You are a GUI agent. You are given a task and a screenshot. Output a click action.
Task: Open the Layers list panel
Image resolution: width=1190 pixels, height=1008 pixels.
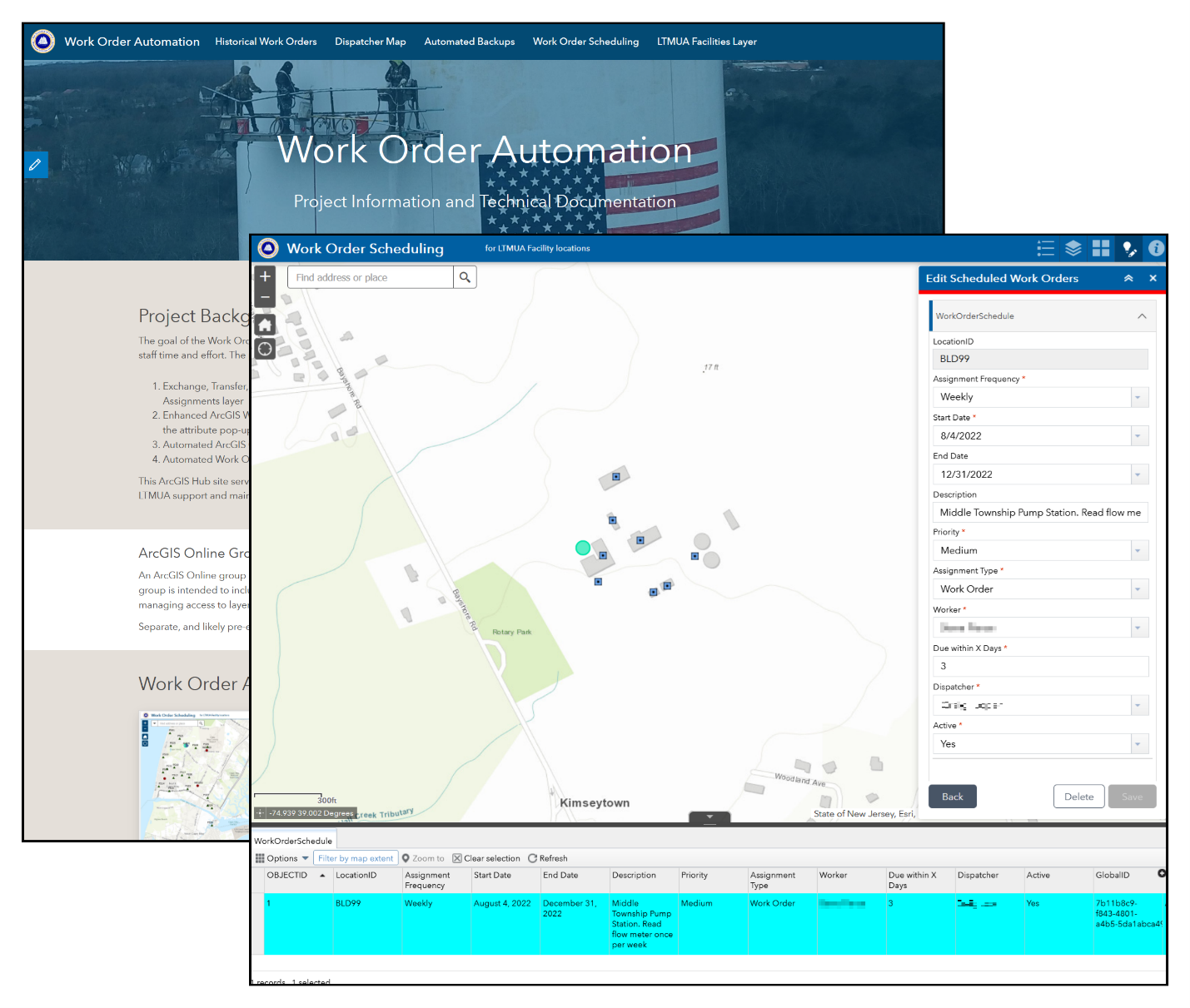[x=1073, y=248]
